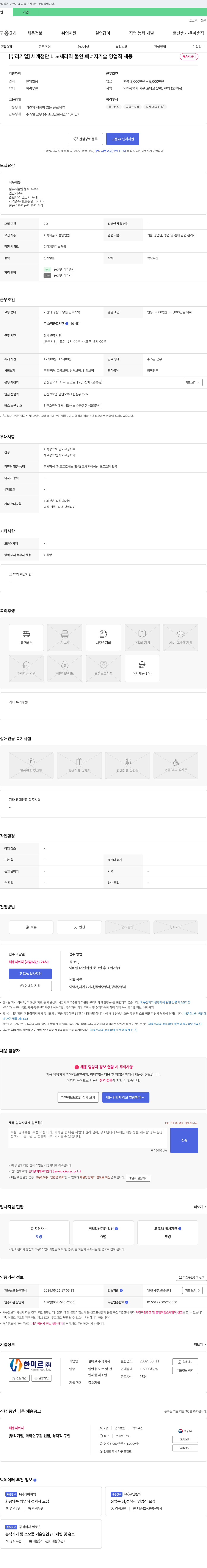Open the 직업 능력 개발 menu
This screenshot has height=1568, width=207.
click(x=141, y=33)
